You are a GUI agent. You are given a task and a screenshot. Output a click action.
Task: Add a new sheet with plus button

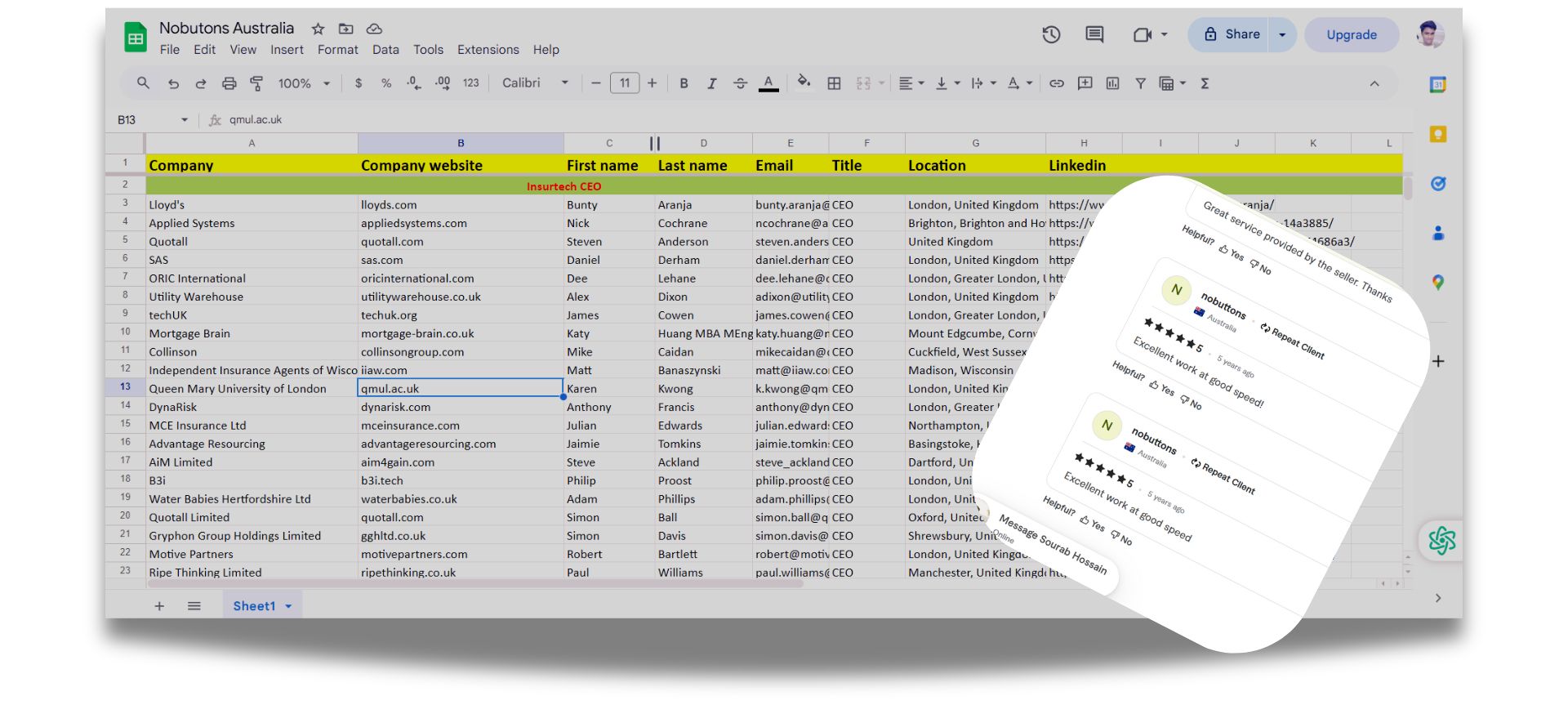[159, 606]
